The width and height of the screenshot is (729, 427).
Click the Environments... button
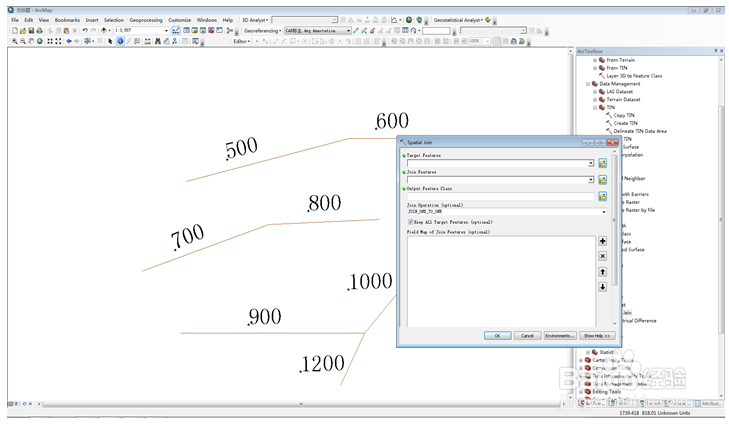tap(560, 336)
